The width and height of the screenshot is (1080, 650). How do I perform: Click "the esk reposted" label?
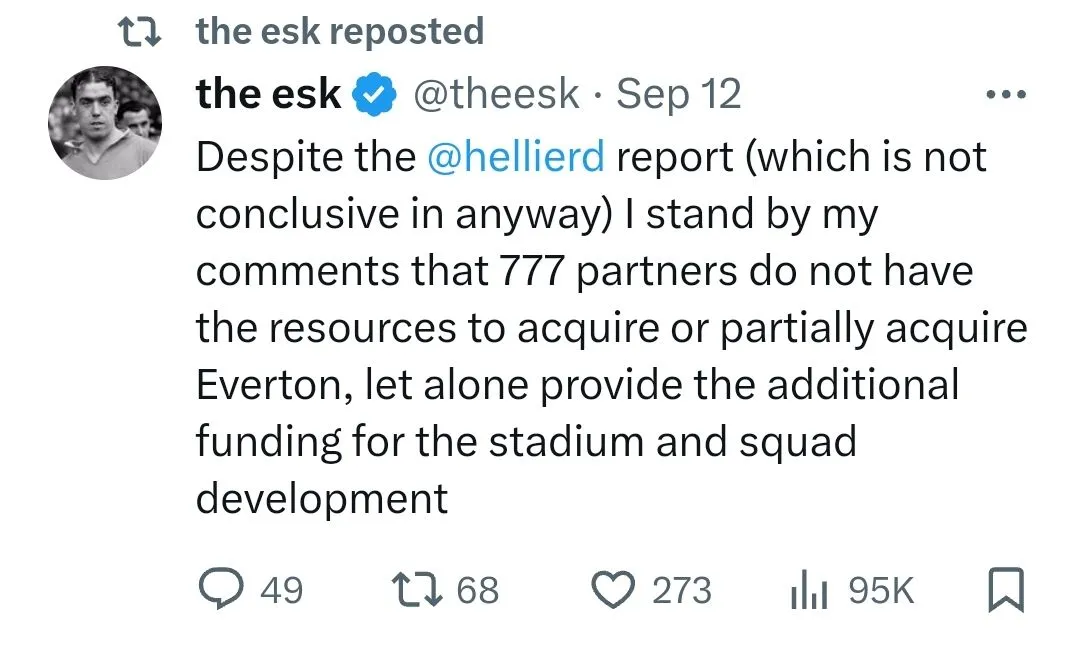tap(340, 32)
